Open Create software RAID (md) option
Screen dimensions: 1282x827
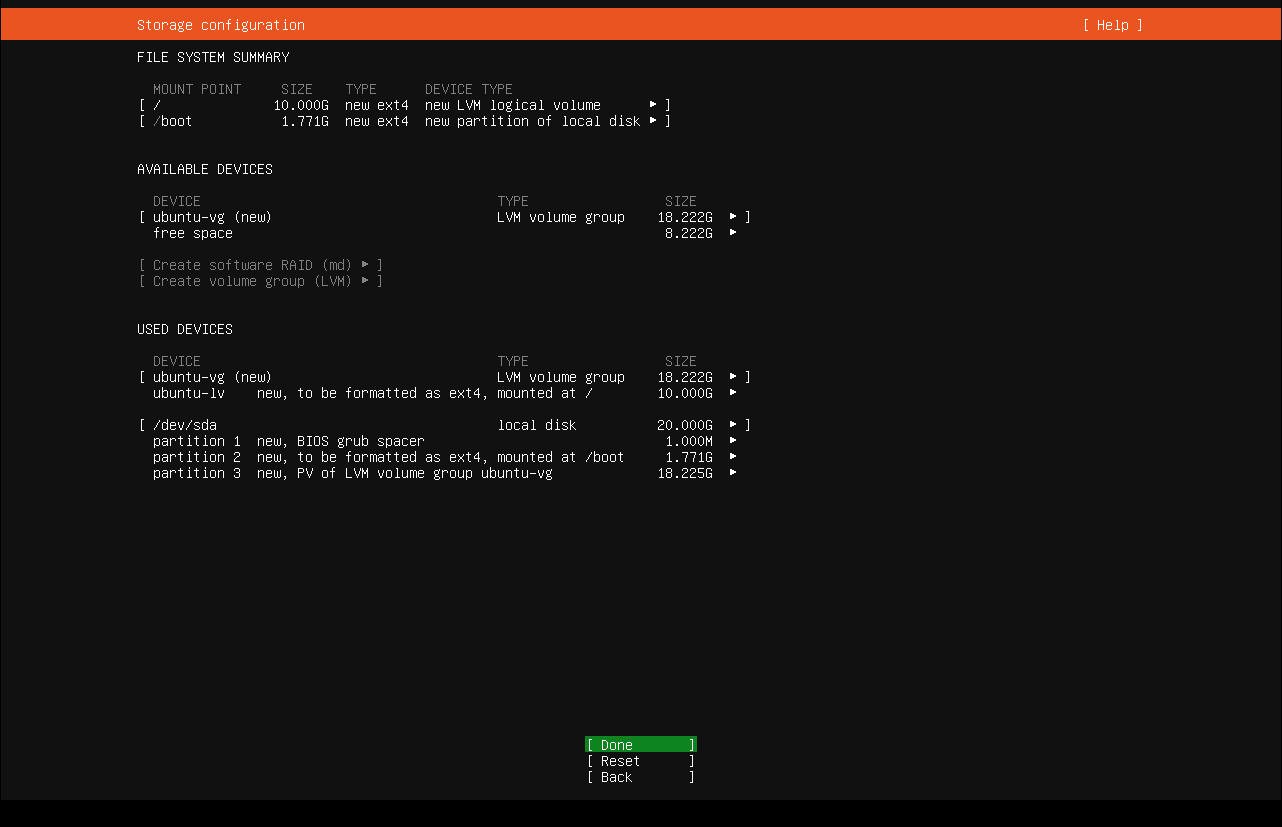(x=261, y=265)
